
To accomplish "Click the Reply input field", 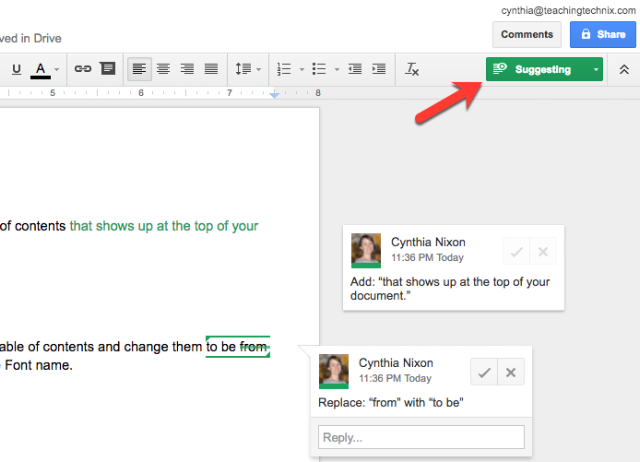I will coord(421,437).
